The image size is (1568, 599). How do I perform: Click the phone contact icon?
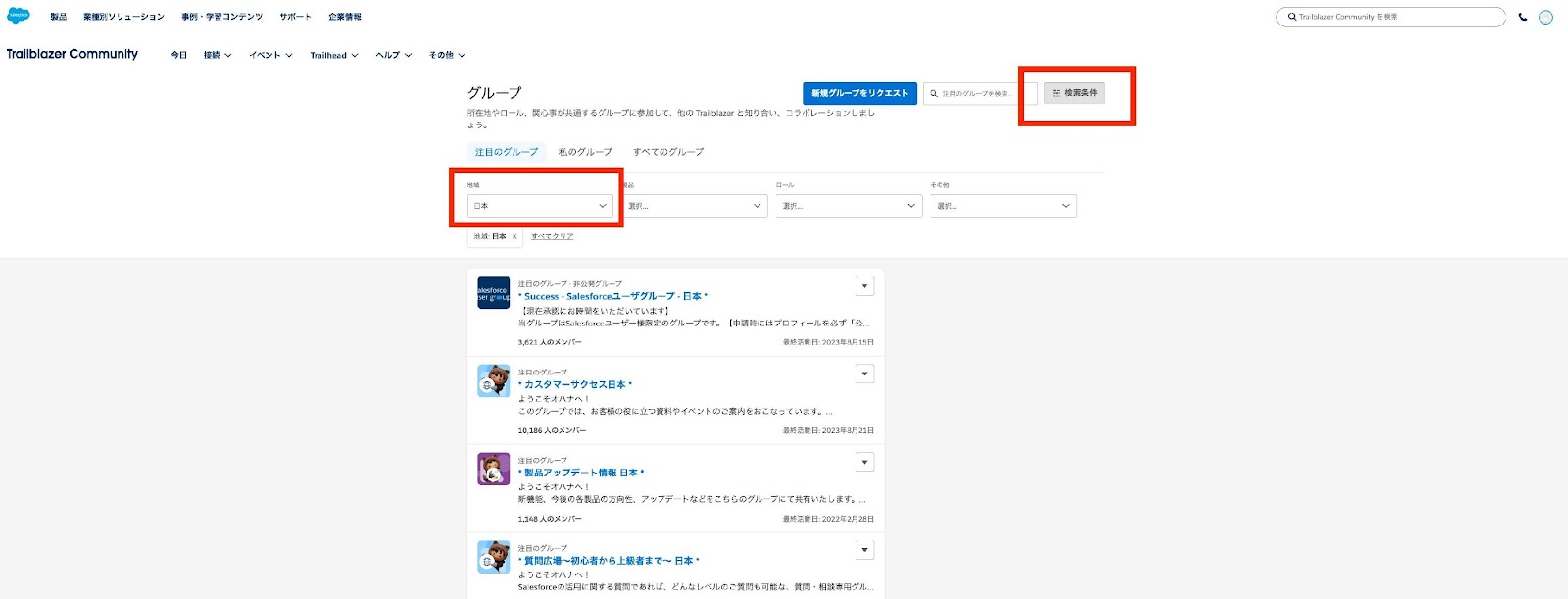1523,17
